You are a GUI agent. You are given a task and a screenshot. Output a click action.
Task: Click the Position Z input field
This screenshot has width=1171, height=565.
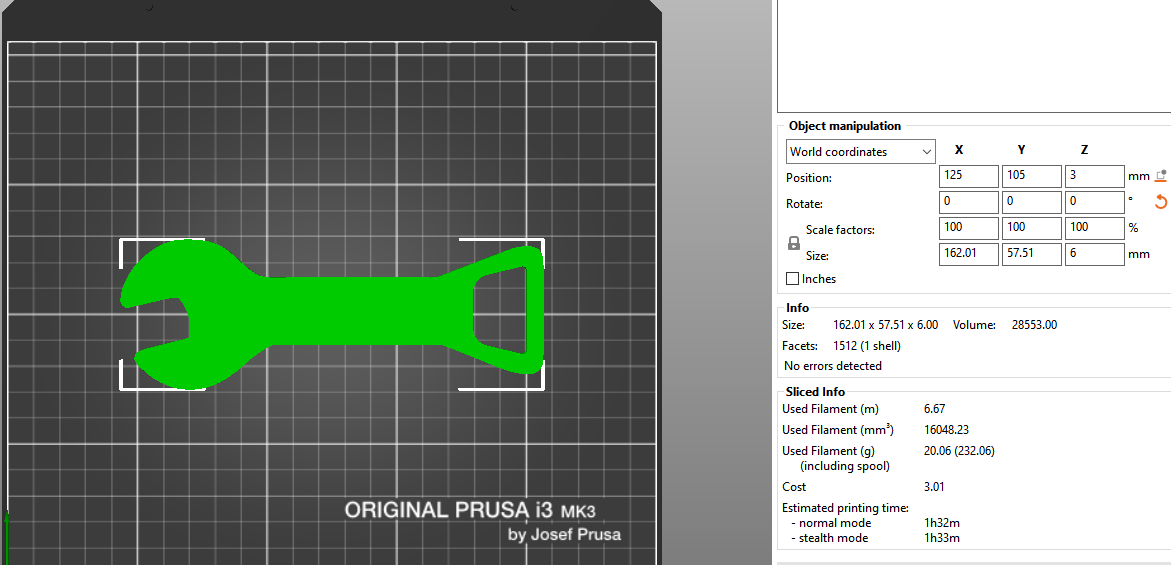click(1094, 177)
